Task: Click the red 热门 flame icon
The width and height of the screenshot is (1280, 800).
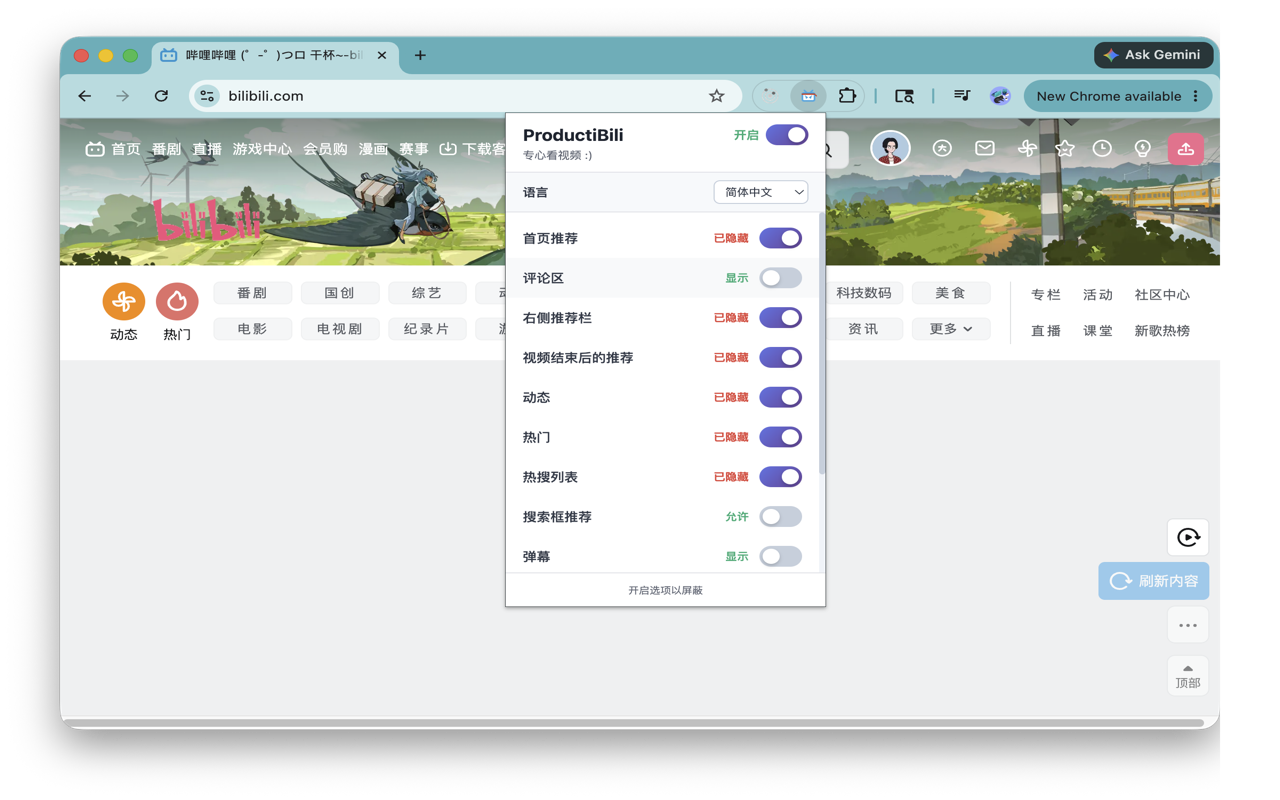Action: 177,301
